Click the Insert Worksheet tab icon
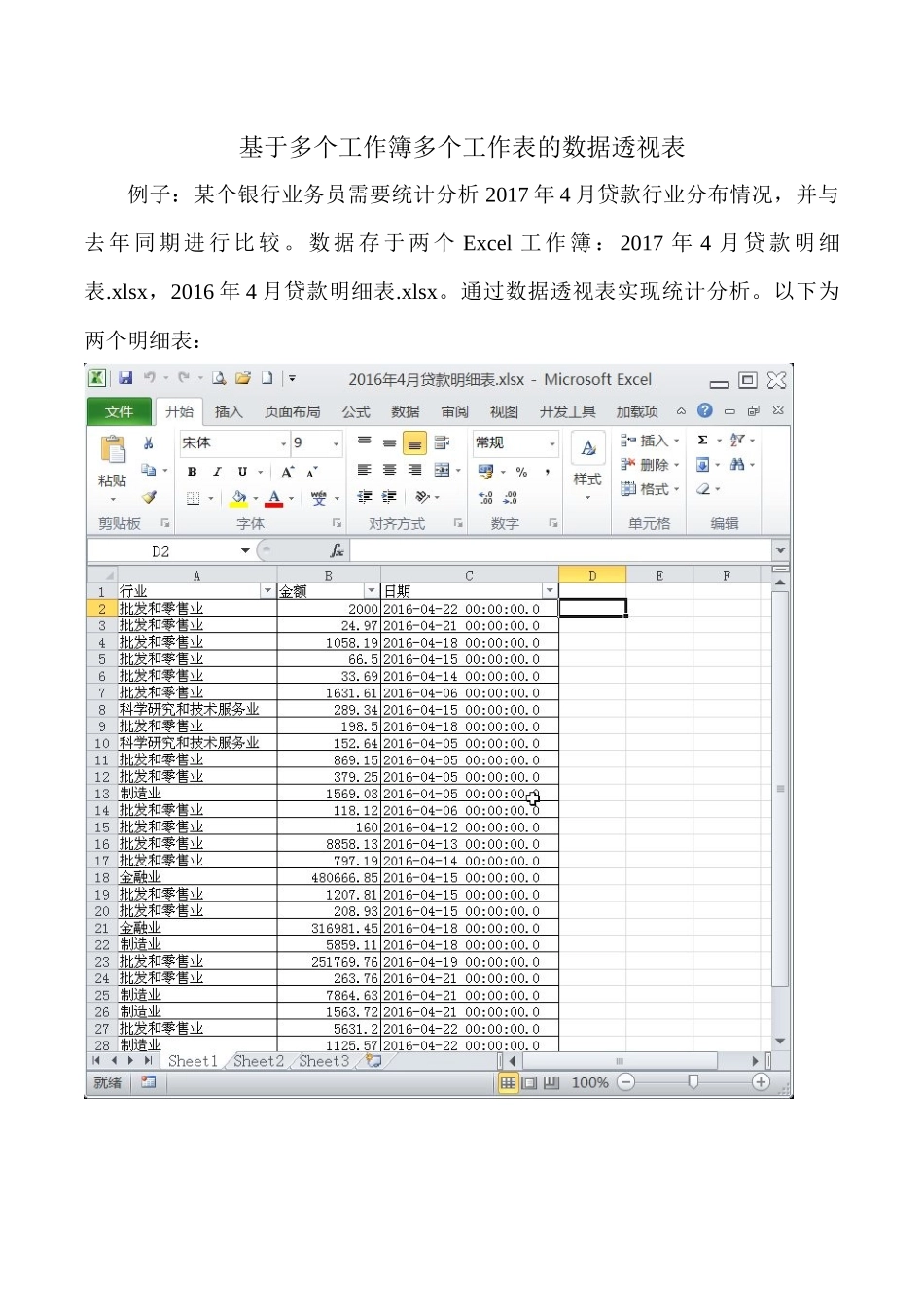 (373, 1061)
